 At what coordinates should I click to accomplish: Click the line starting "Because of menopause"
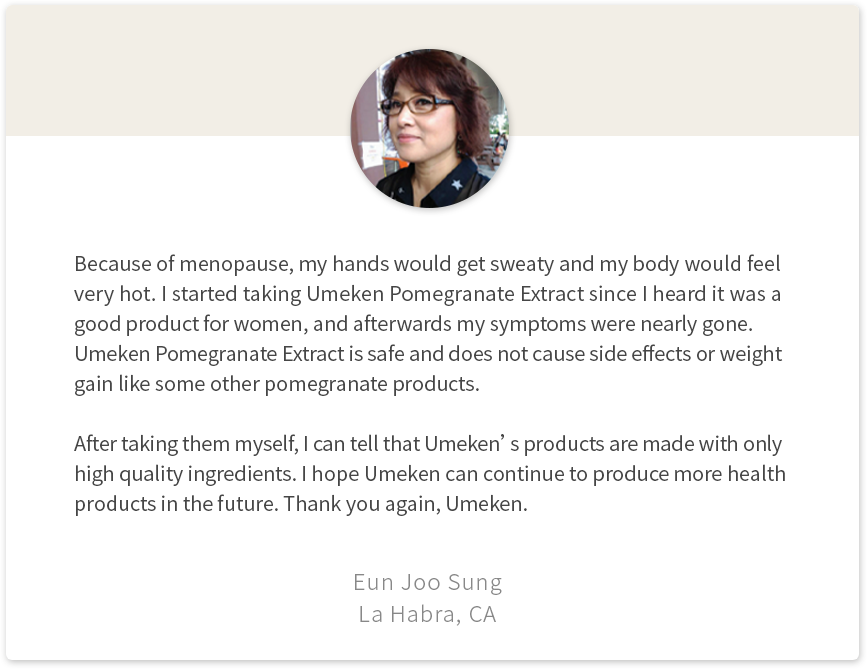tap(427, 265)
